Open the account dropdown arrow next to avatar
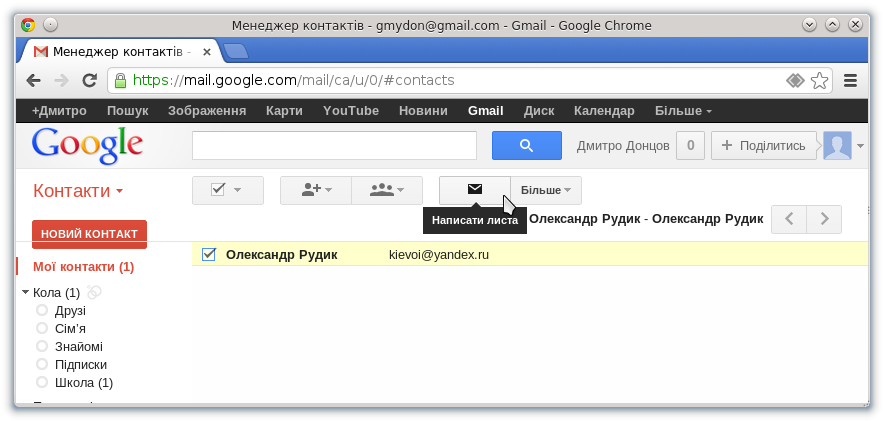The width and height of the screenshot is (886, 421). tap(860, 146)
